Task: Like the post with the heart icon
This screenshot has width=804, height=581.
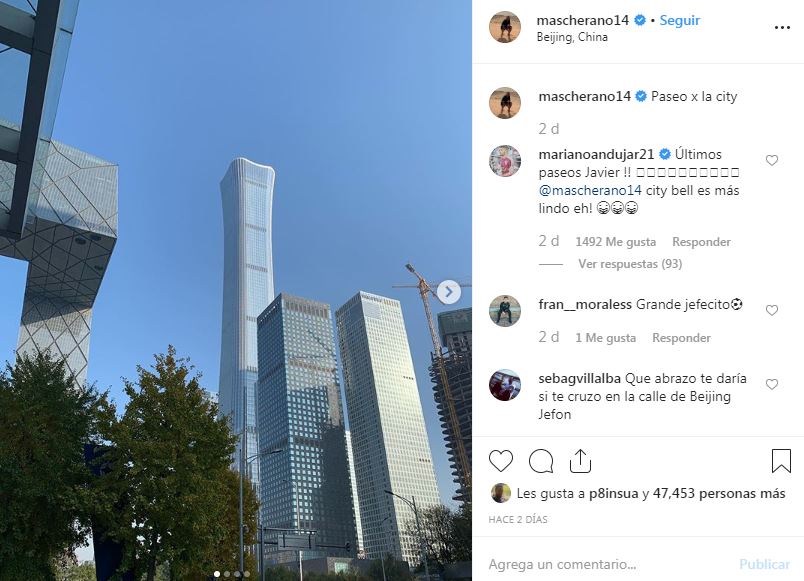Action: coord(500,460)
